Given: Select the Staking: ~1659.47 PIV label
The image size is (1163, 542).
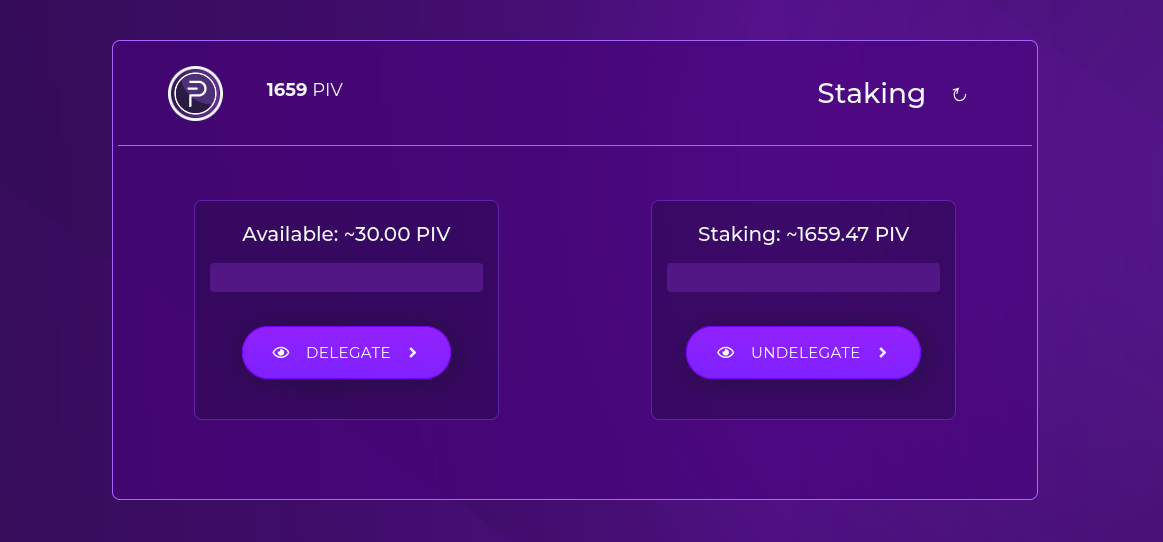Looking at the screenshot, I should (803, 234).
